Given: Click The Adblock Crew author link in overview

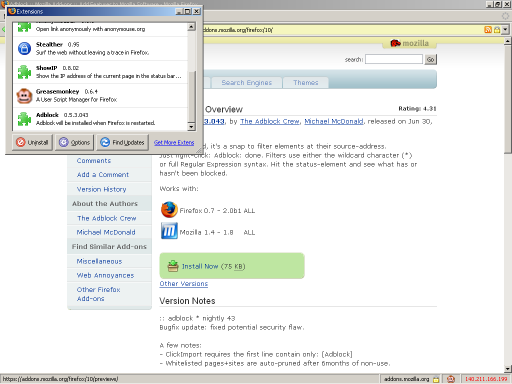Looking at the screenshot, I should pyautogui.click(x=270, y=121).
